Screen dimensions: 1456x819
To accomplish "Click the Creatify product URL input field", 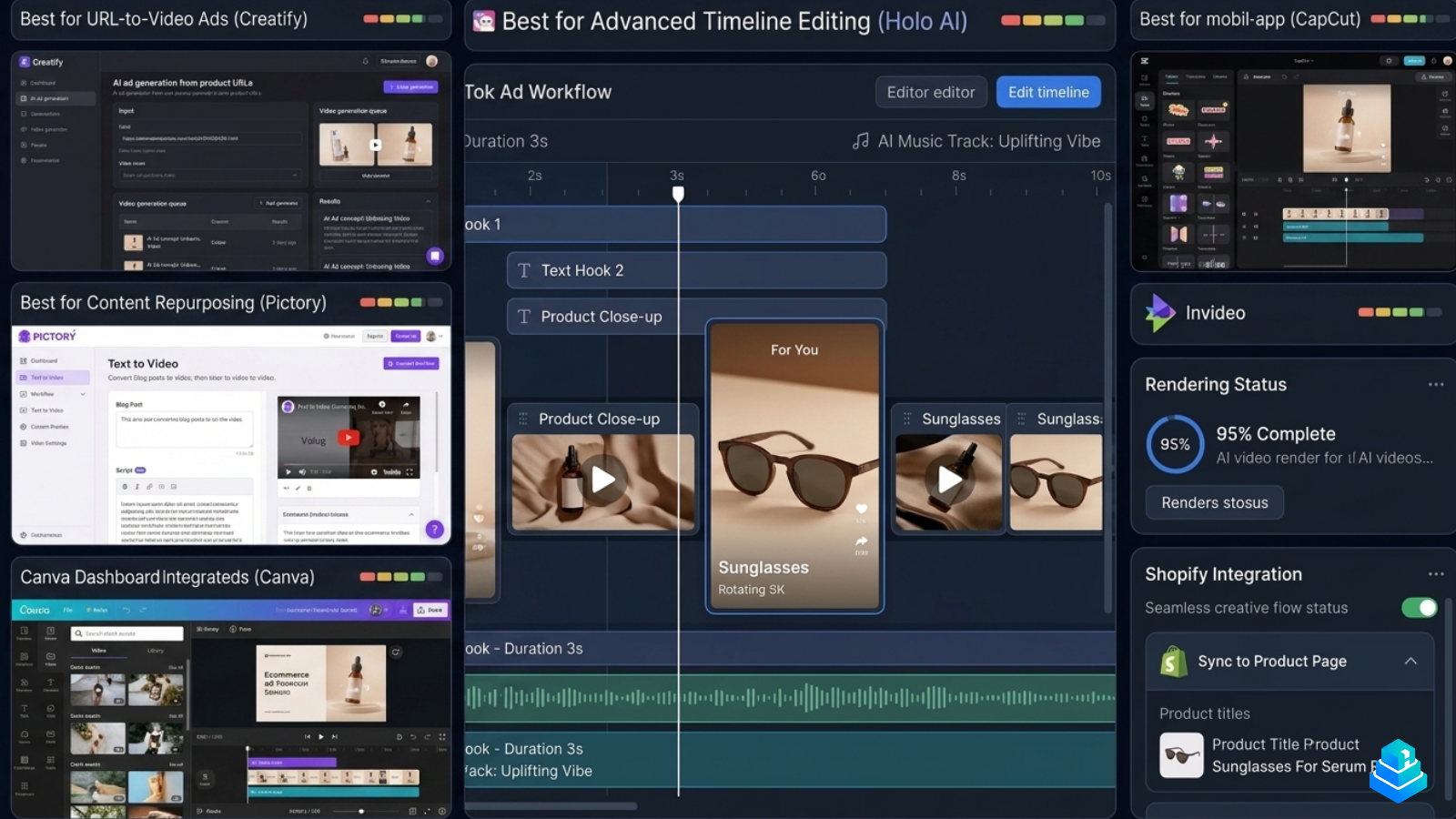I will click(209, 138).
